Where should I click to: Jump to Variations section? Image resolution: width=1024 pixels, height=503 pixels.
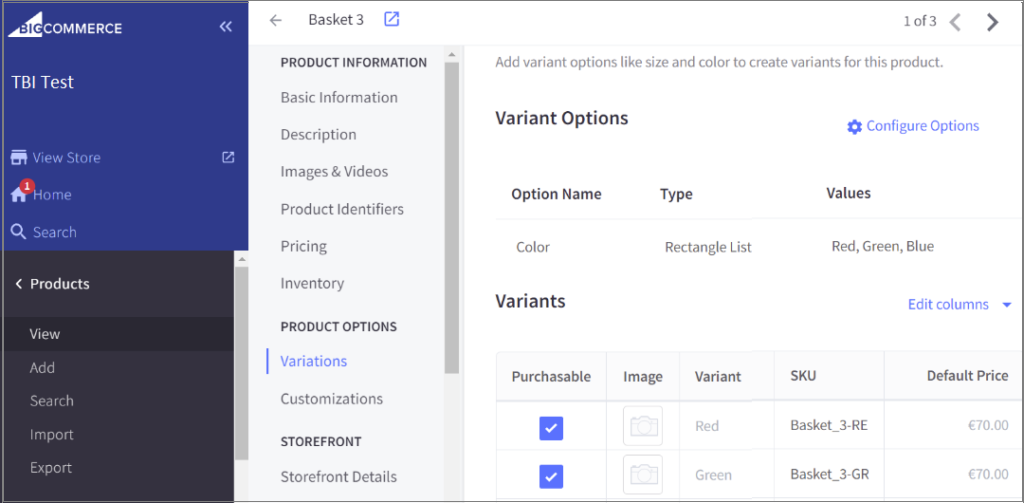(313, 361)
